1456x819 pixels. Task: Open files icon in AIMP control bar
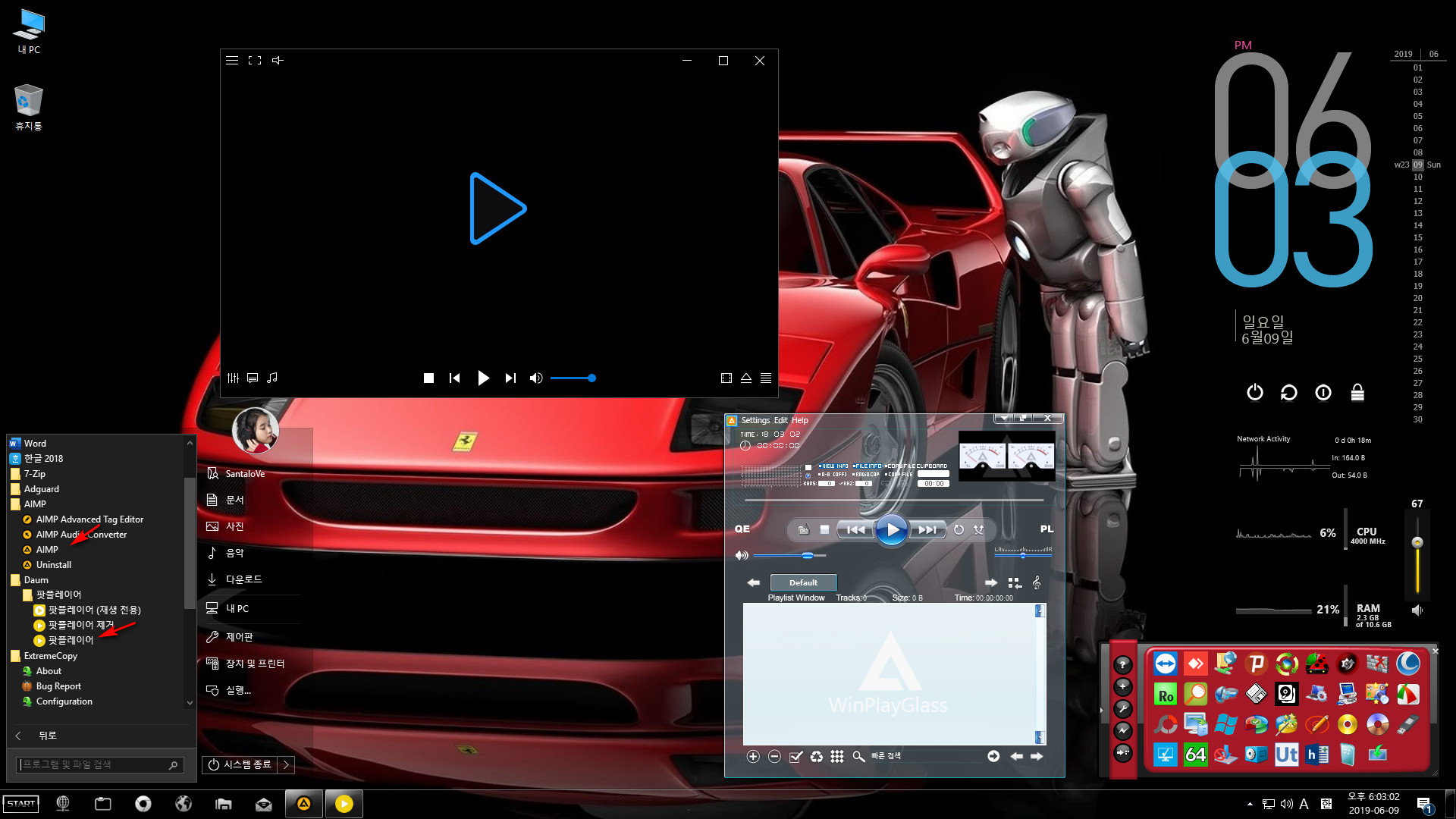click(804, 529)
